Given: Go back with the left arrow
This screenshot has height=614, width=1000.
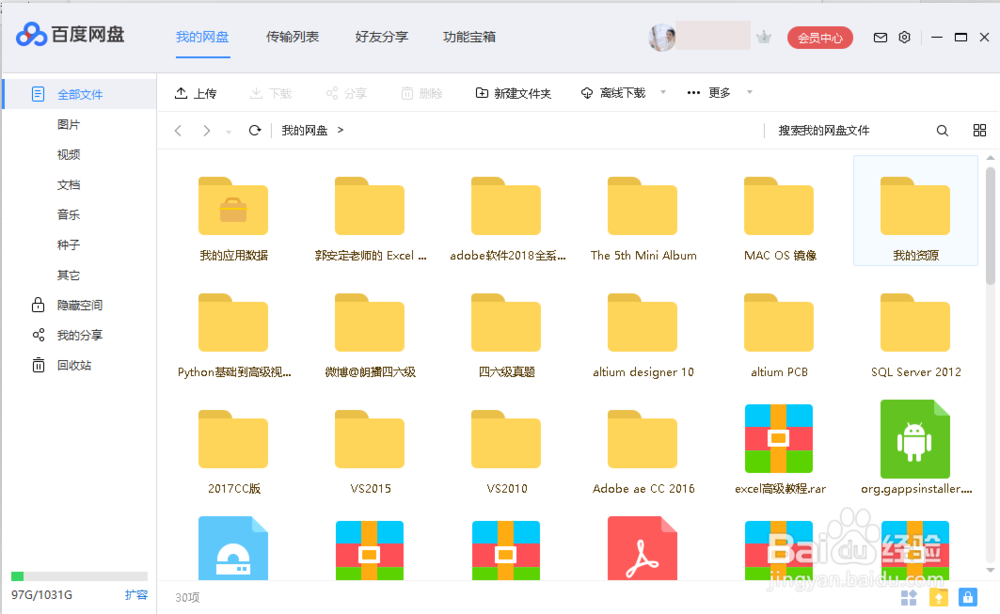Looking at the screenshot, I should pyautogui.click(x=179, y=131).
